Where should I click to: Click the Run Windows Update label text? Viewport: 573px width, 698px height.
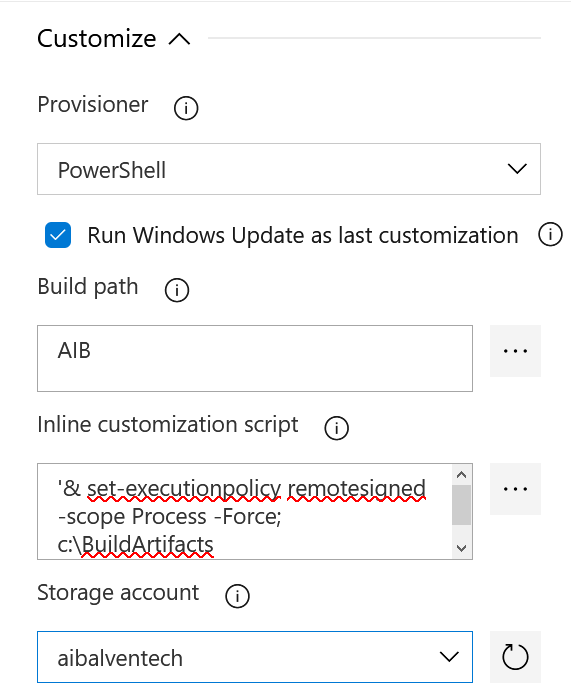[303, 235]
